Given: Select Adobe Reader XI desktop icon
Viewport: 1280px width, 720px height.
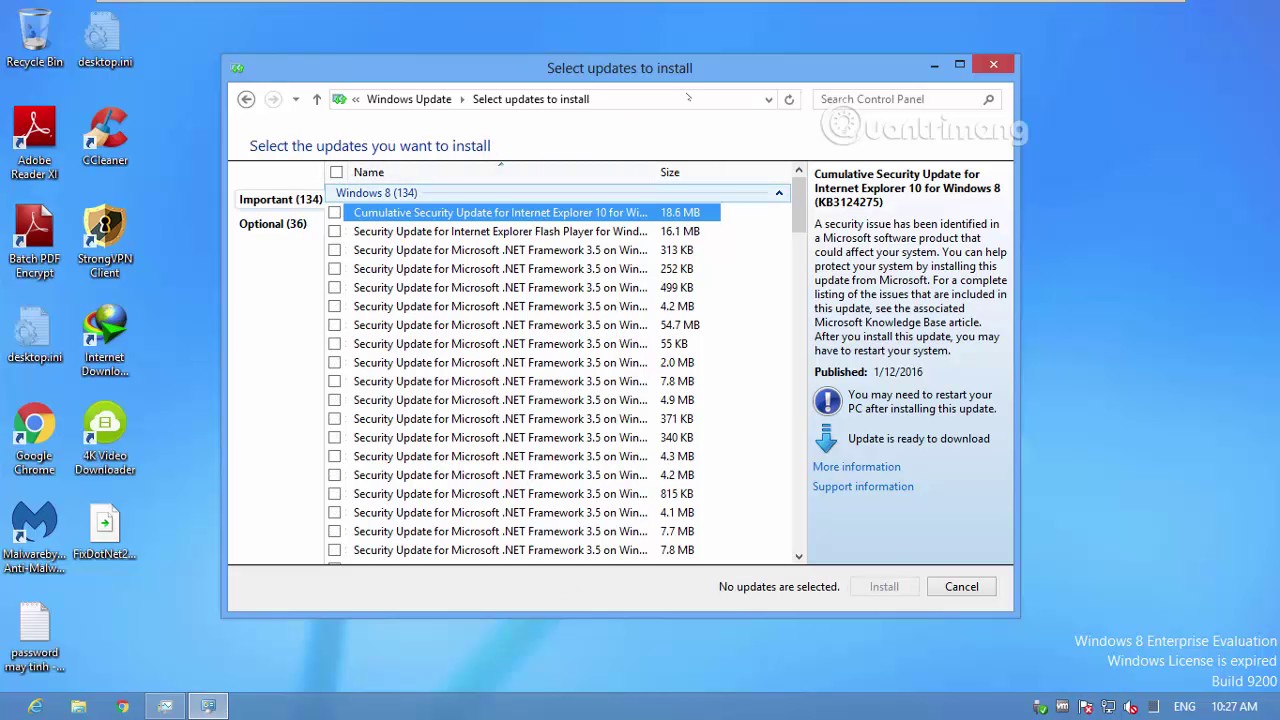Looking at the screenshot, I should 34,144.
